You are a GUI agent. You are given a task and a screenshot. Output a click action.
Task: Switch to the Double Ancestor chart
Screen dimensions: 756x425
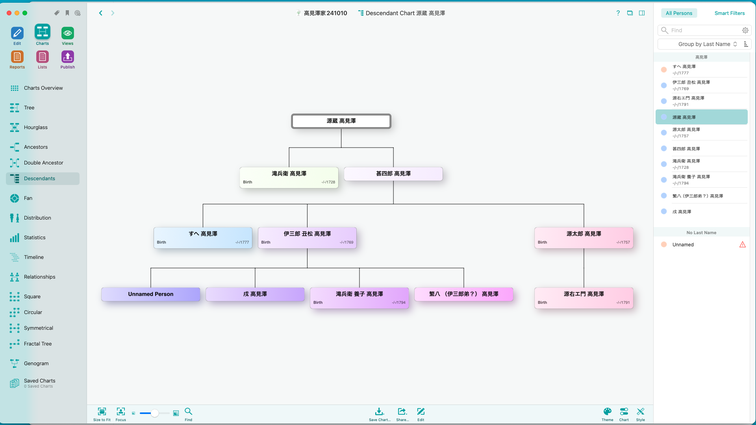click(42, 163)
